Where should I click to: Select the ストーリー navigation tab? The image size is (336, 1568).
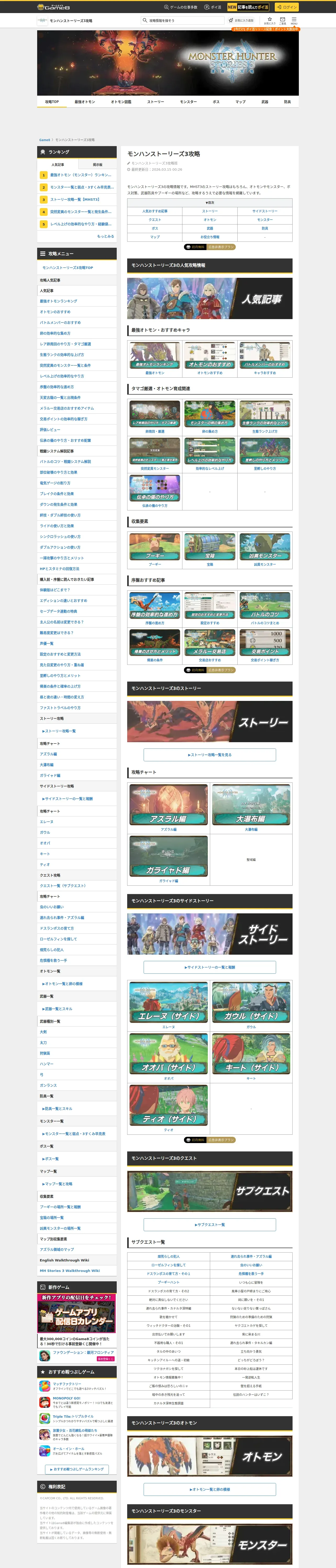click(155, 102)
